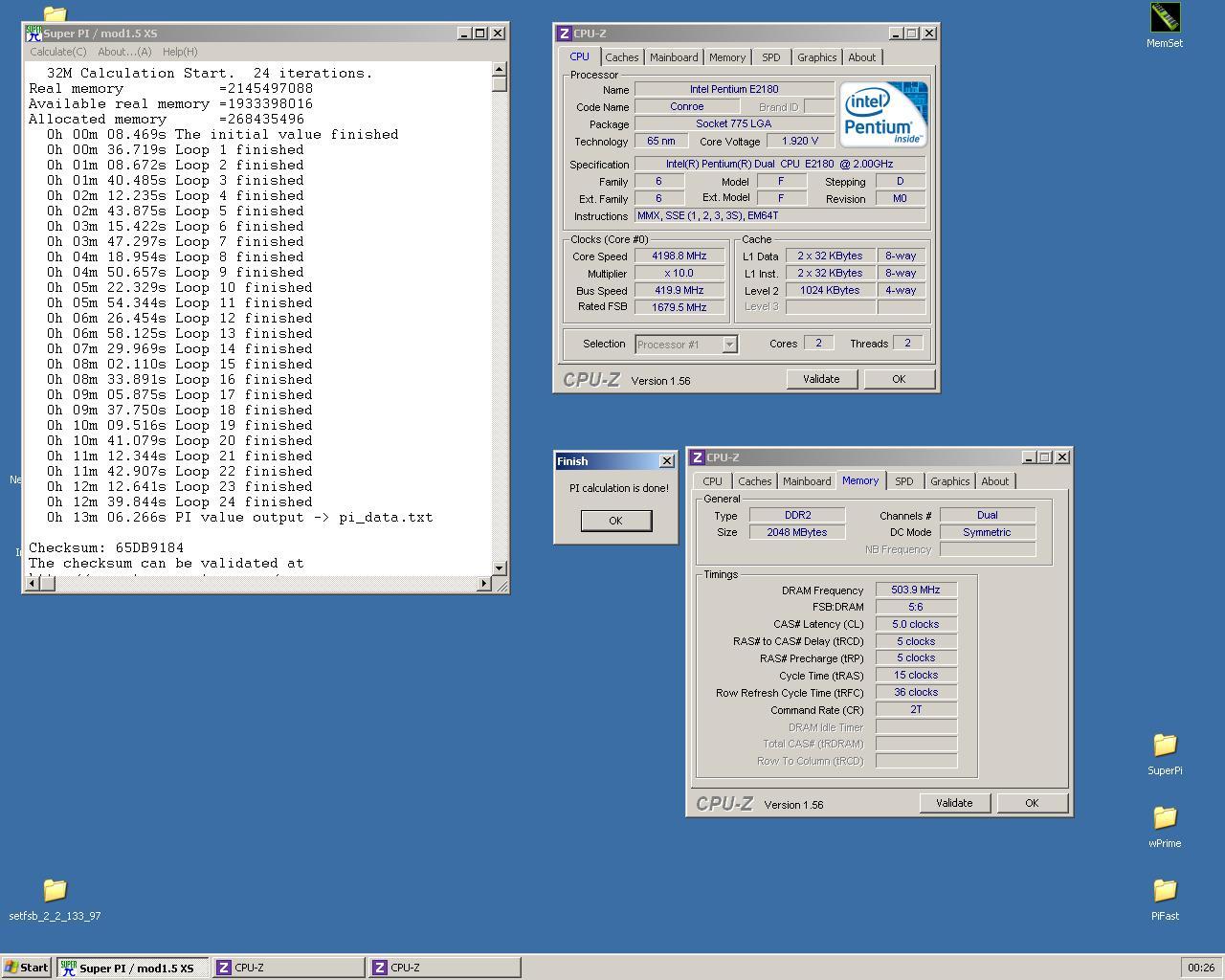The width and height of the screenshot is (1225, 980).
Task: Select the Graphics tab in top CPU-Z window
Action: (816, 57)
